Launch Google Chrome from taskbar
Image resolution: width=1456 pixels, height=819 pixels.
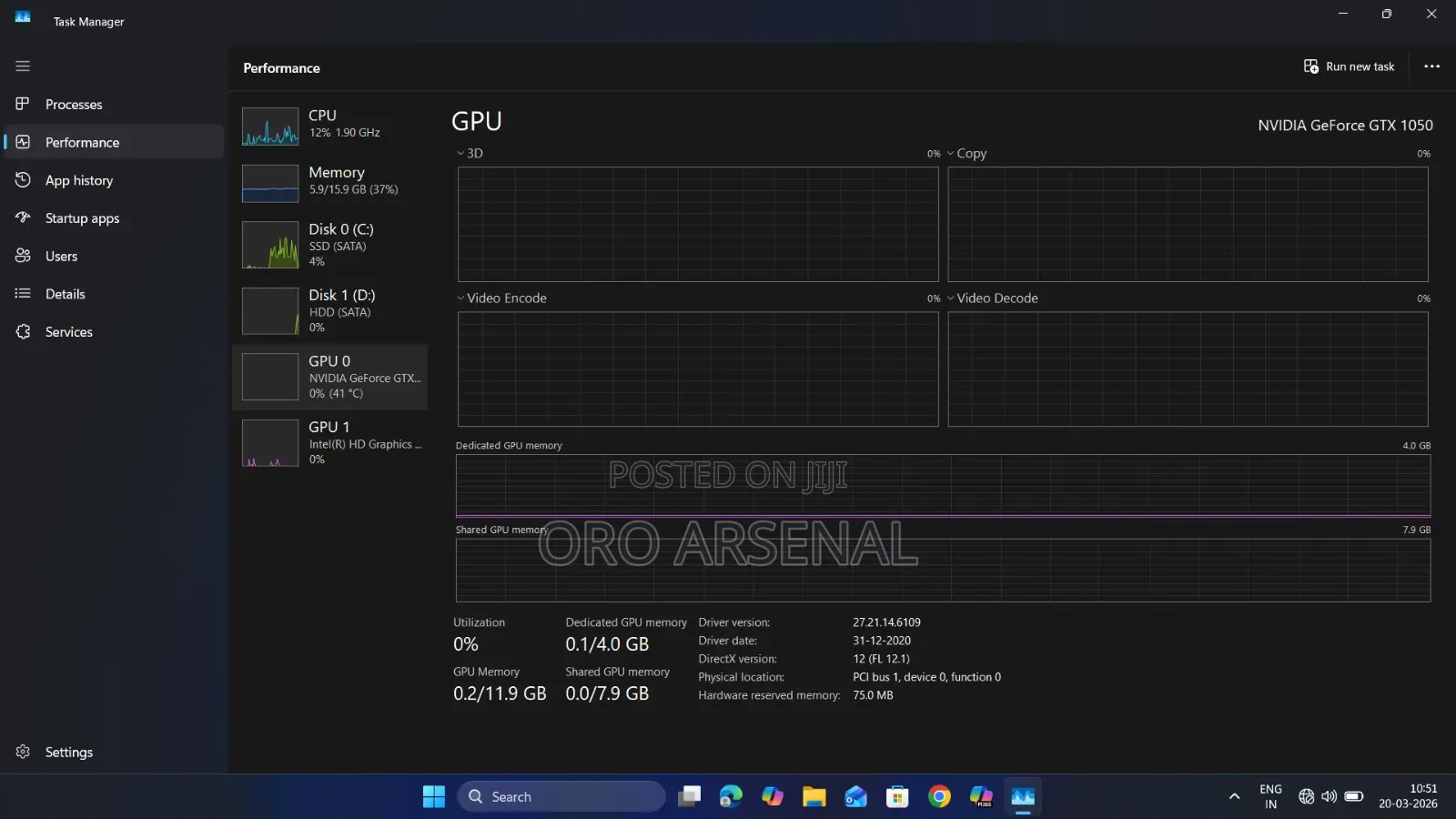pos(939,797)
